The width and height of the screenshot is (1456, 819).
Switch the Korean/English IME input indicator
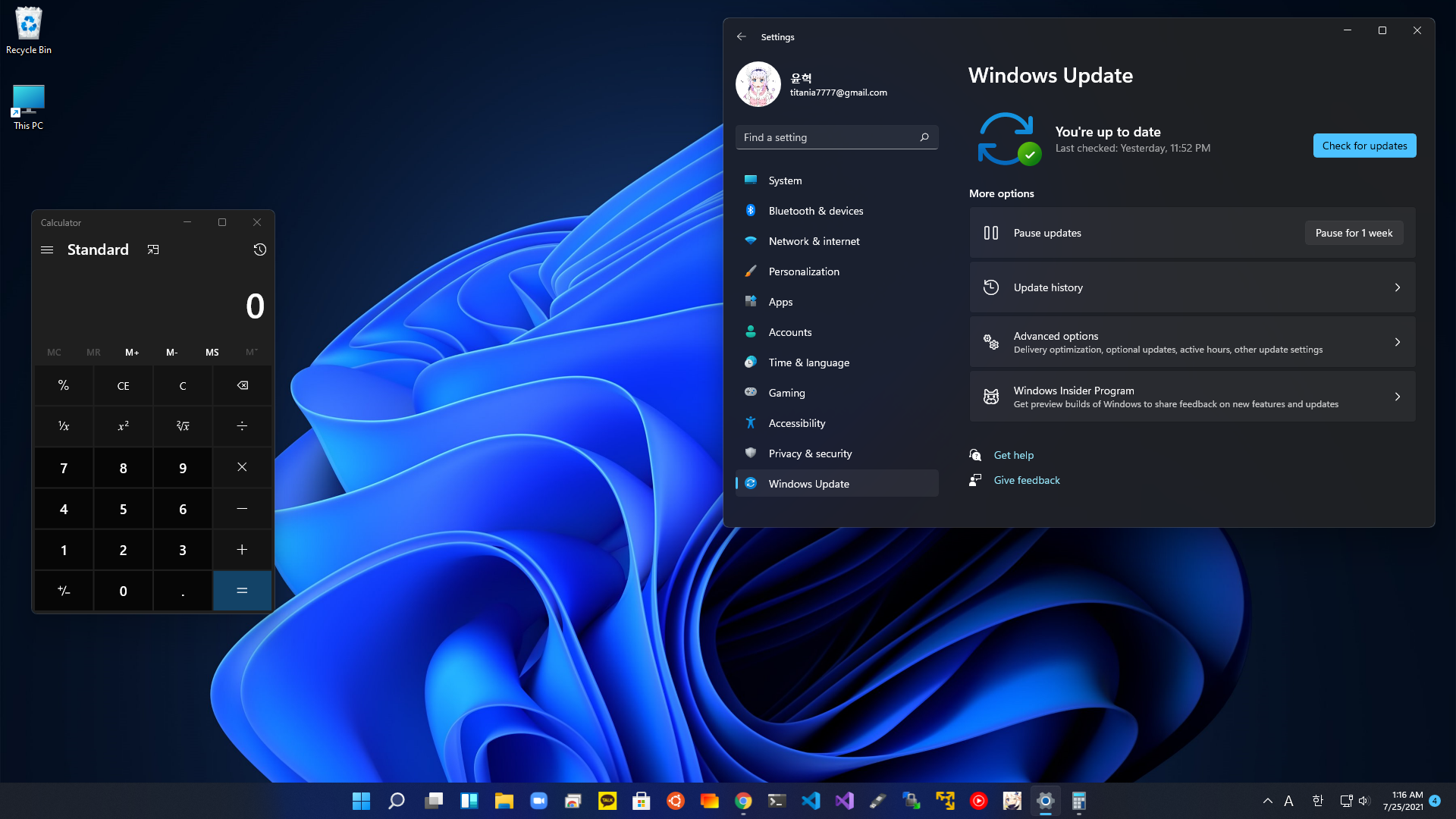(1317, 801)
